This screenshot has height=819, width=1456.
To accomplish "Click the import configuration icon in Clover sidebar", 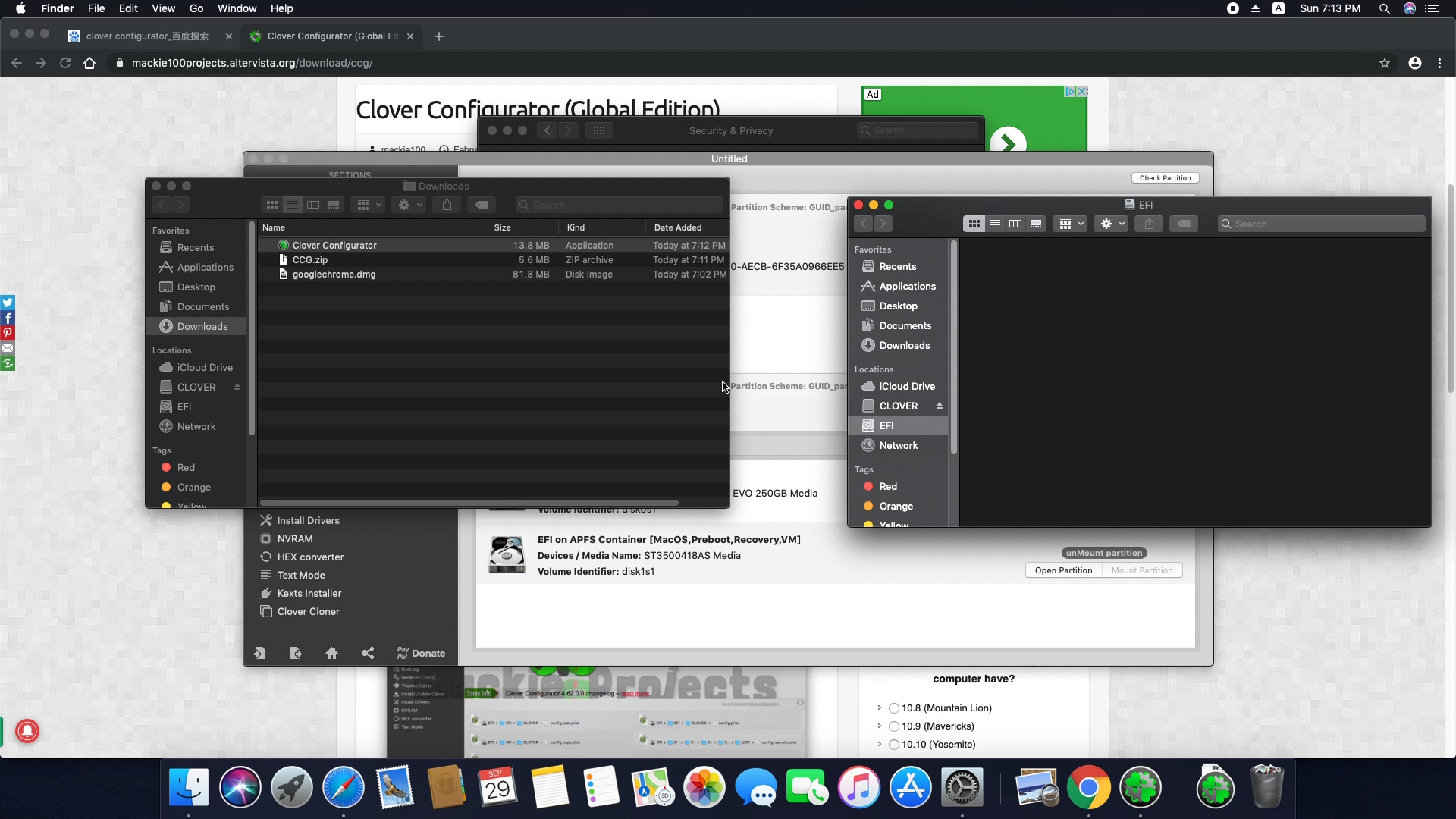I will (x=259, y=653).
